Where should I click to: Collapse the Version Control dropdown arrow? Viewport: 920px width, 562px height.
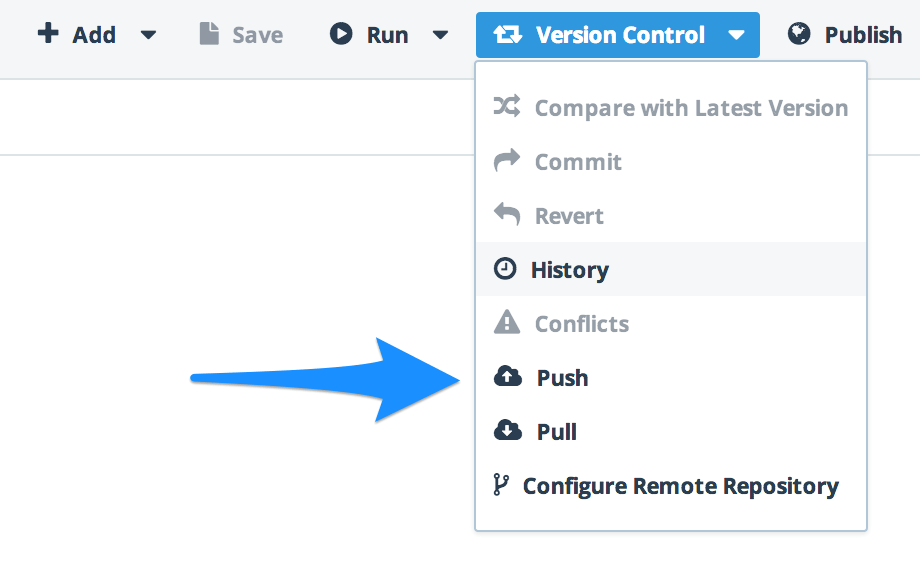[736, 35]
